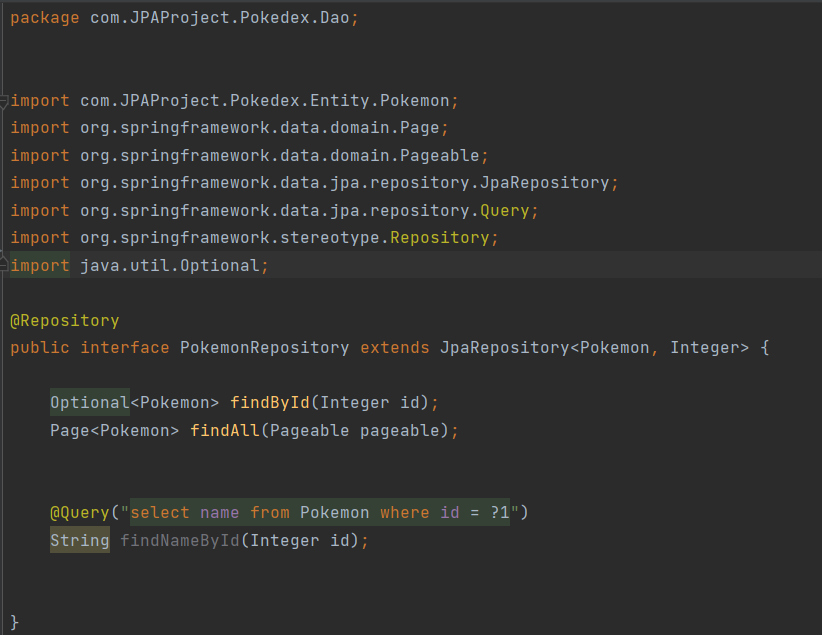The height and width of the screenshot is (635, 822).
Task: Click '?1' parameter in the query string
Action: pos(500,513)
